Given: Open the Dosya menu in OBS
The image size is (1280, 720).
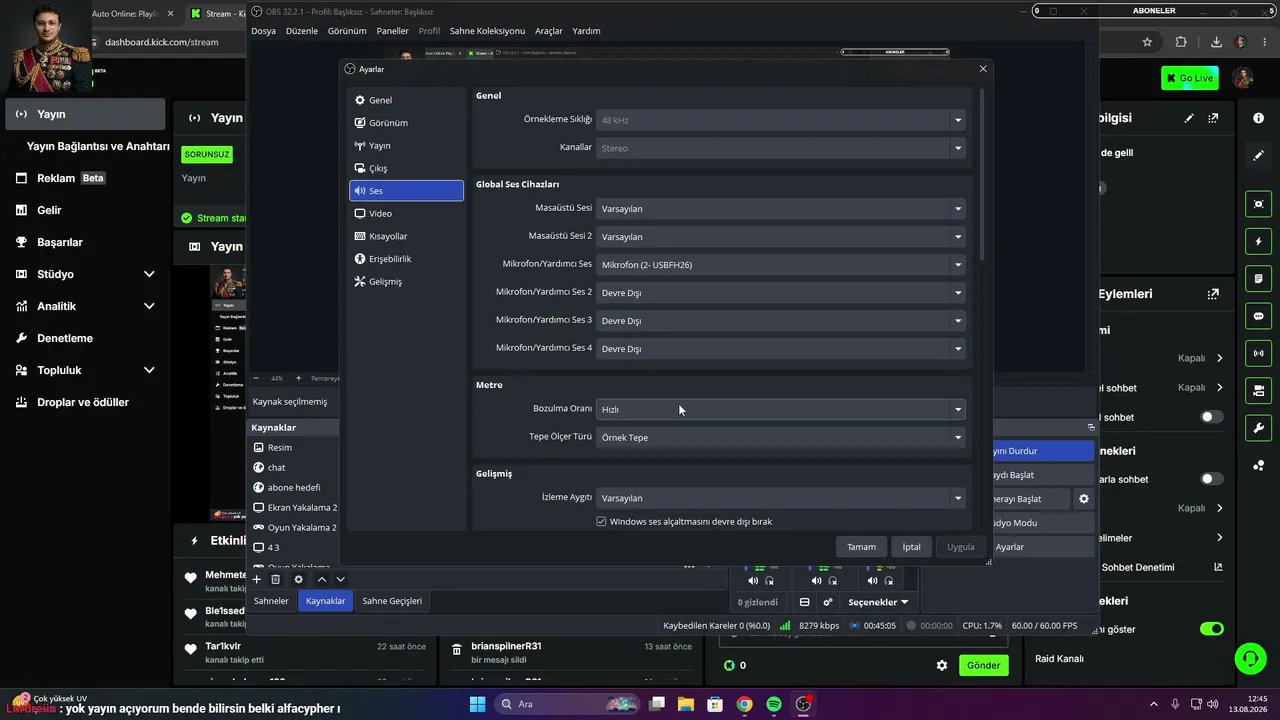Looking at the screenshot, I should point(263,31).
